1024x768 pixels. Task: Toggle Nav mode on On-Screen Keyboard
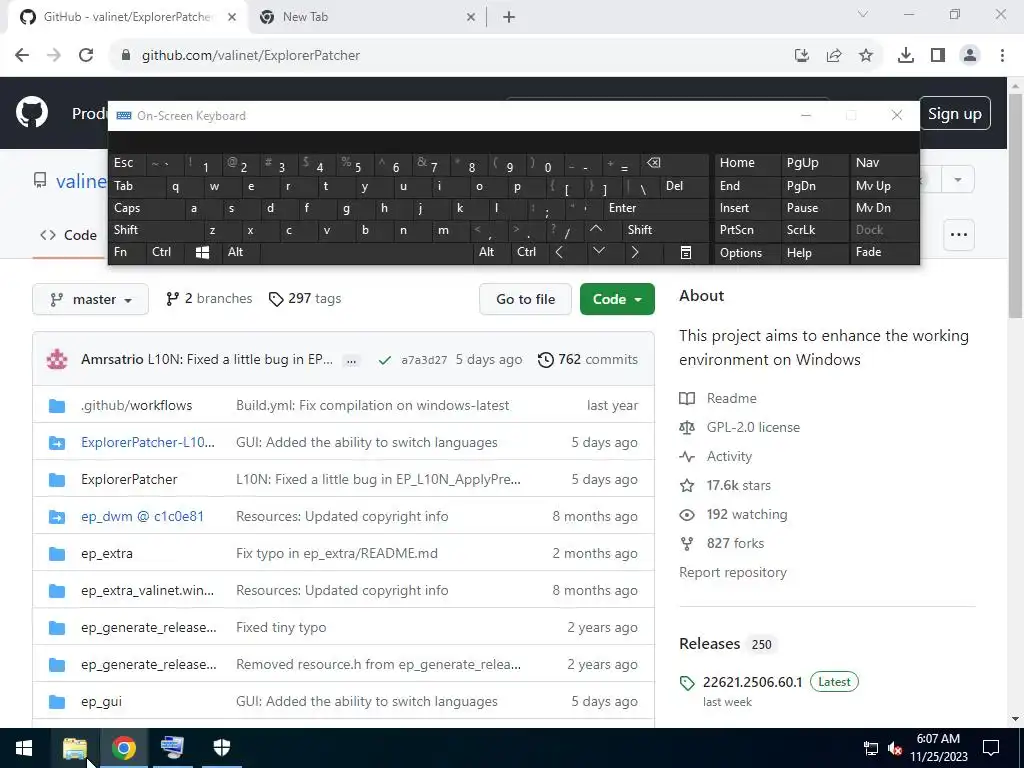pos(884,163)
